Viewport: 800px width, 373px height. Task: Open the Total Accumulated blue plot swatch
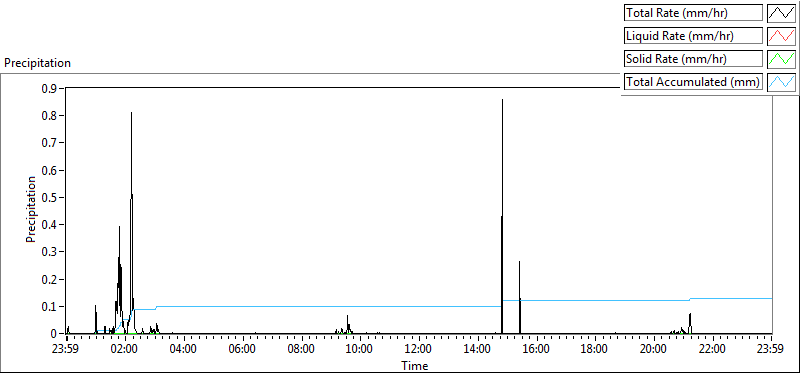[x=781, y=81]
